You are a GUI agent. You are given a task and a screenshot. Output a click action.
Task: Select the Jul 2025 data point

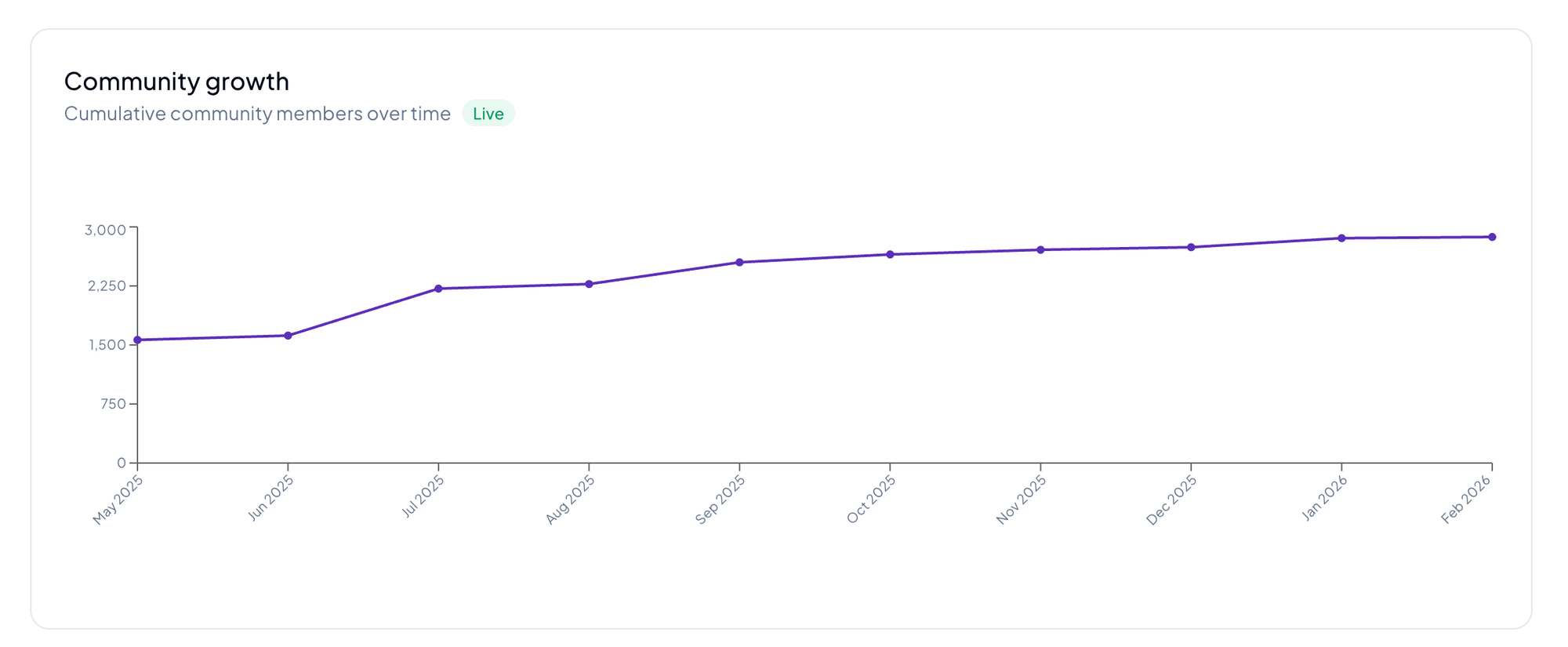[x=438, y=289]
